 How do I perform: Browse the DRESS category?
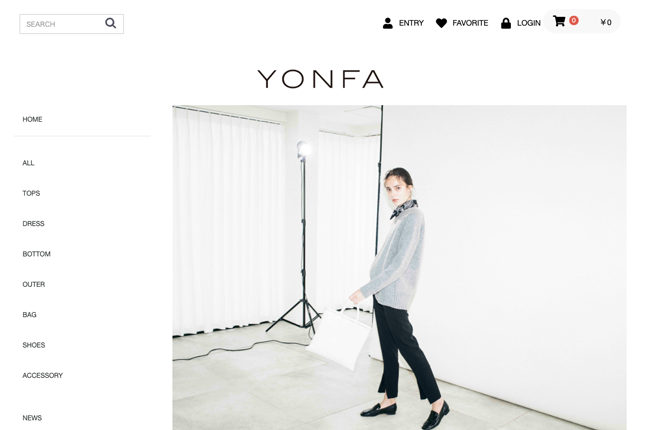tap(33, 224)
